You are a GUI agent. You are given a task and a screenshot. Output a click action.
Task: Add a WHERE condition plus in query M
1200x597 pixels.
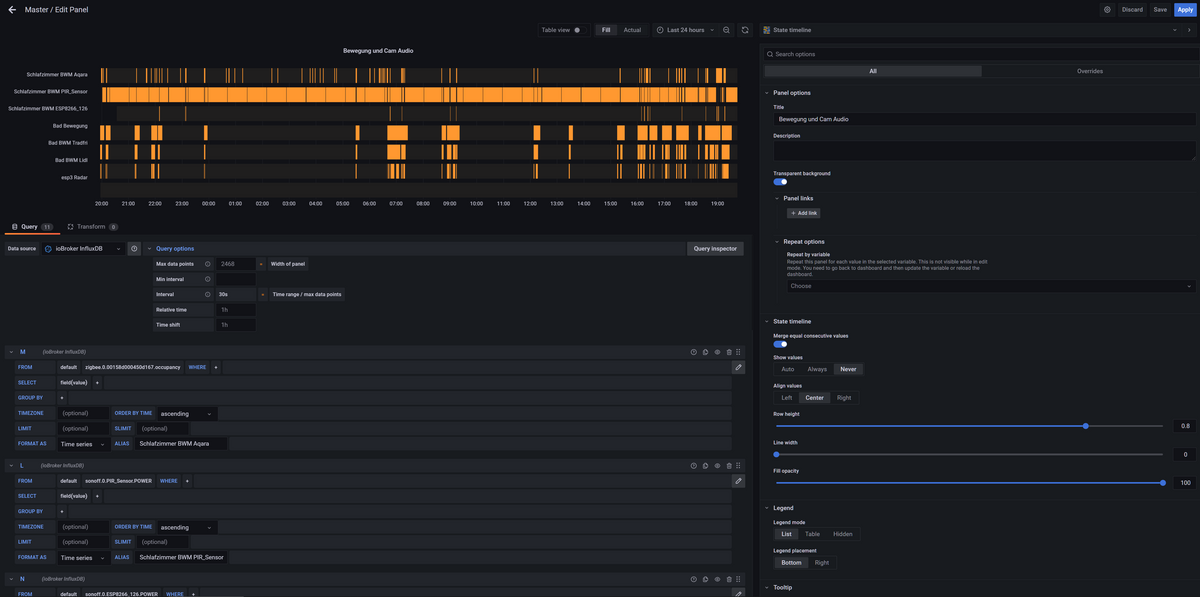point(215,367)
